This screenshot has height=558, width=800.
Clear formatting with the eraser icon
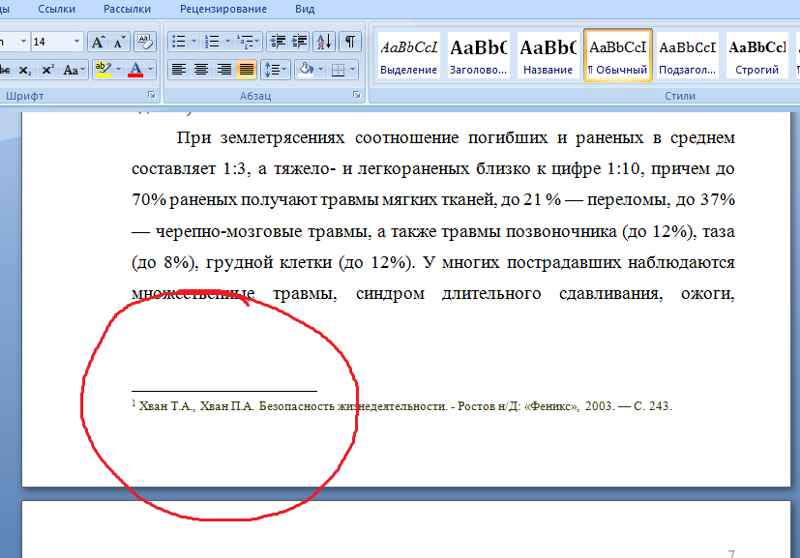tap(145, 42)
